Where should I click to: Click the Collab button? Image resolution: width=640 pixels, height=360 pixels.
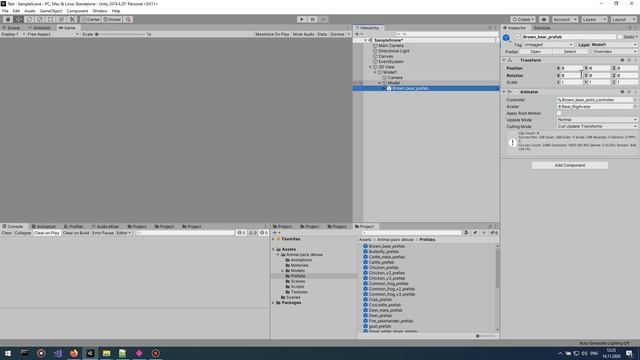click(523, 19)
